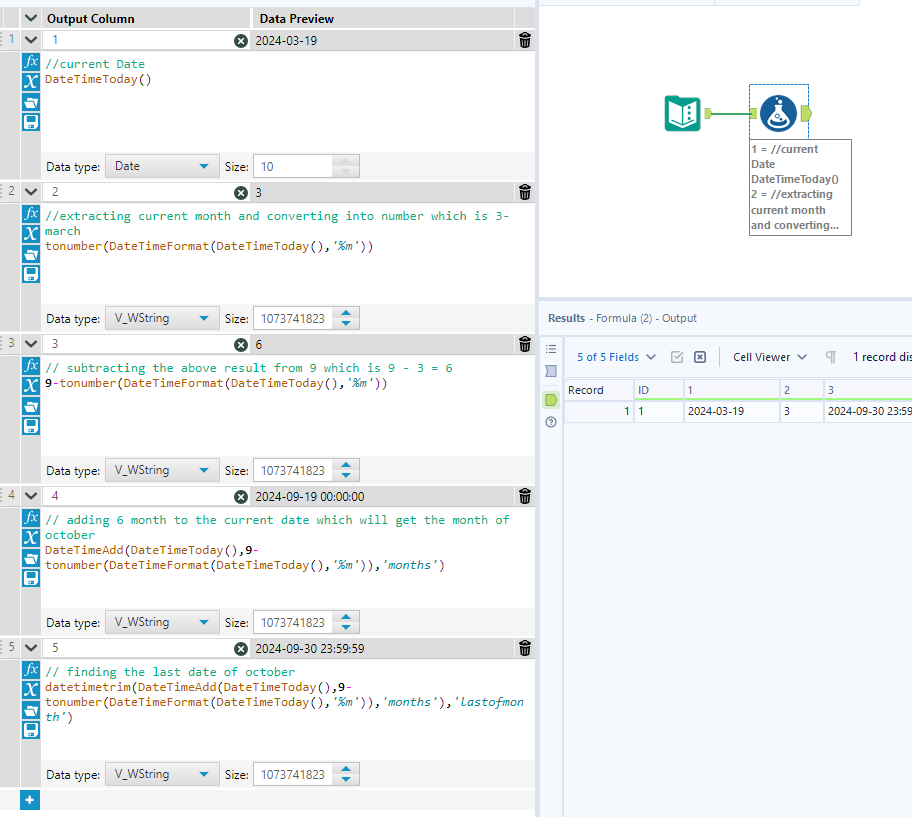Clear output column name 4 via its X button
The image size is (912, 817).
240,496
